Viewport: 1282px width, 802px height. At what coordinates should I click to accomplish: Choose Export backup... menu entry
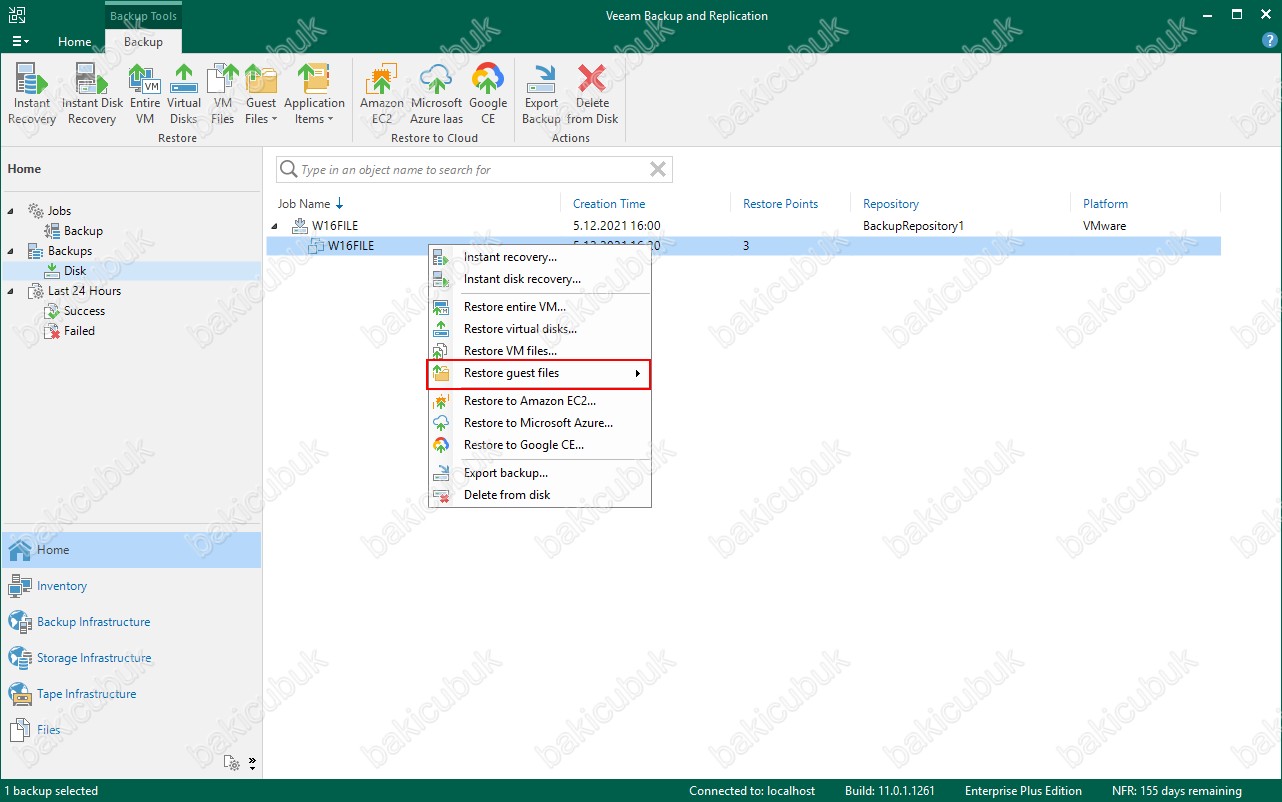[x=540, y=473]
